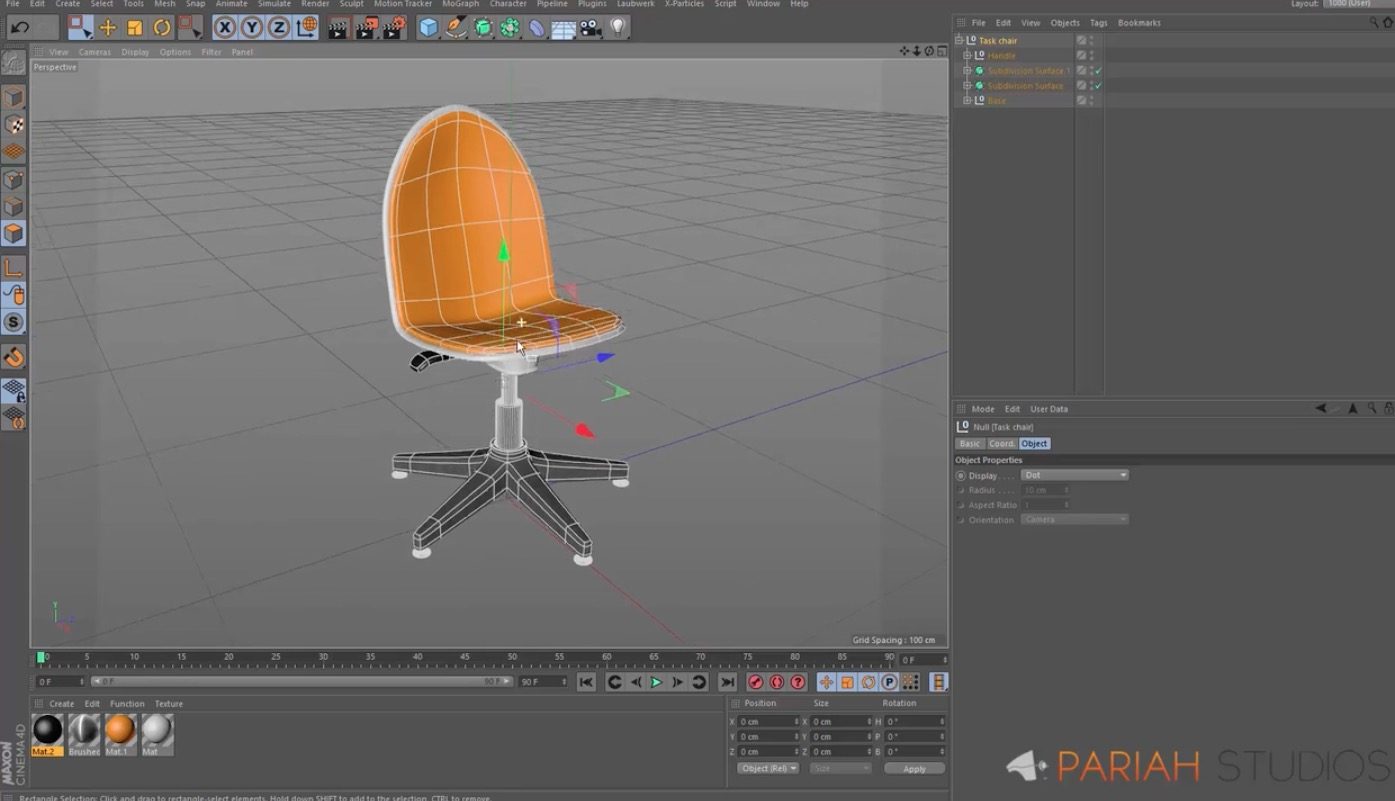Enable Axis mode L-shaped icon
The image size is (1395, 801).
pyautogui.click(x=14, y=268)
